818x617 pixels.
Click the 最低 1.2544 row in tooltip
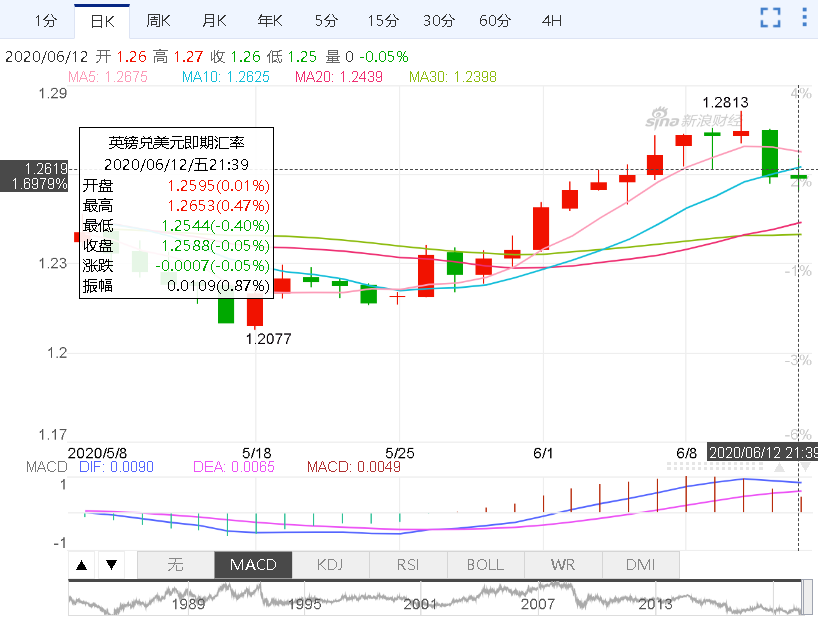tap(176, 226)
